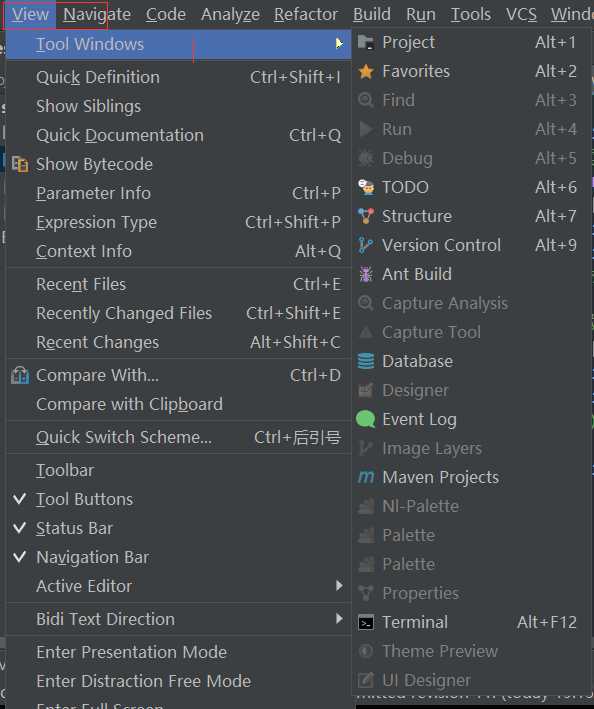594x709 pixels.
Task: Click the Version Control branch icon
Action: 365,245
